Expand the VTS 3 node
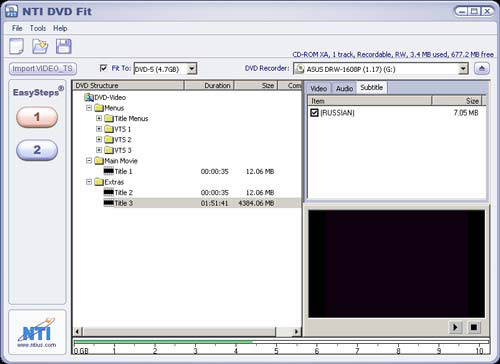Image resolution: width=500 pixels, height=364 pixels. tap(99, 150)
